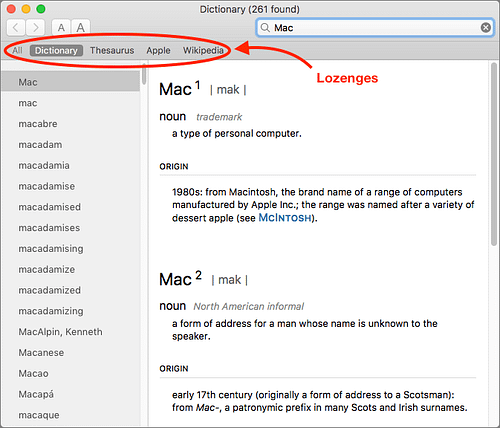
Task: Select the All source lozenge
Action: coord(17,50)
